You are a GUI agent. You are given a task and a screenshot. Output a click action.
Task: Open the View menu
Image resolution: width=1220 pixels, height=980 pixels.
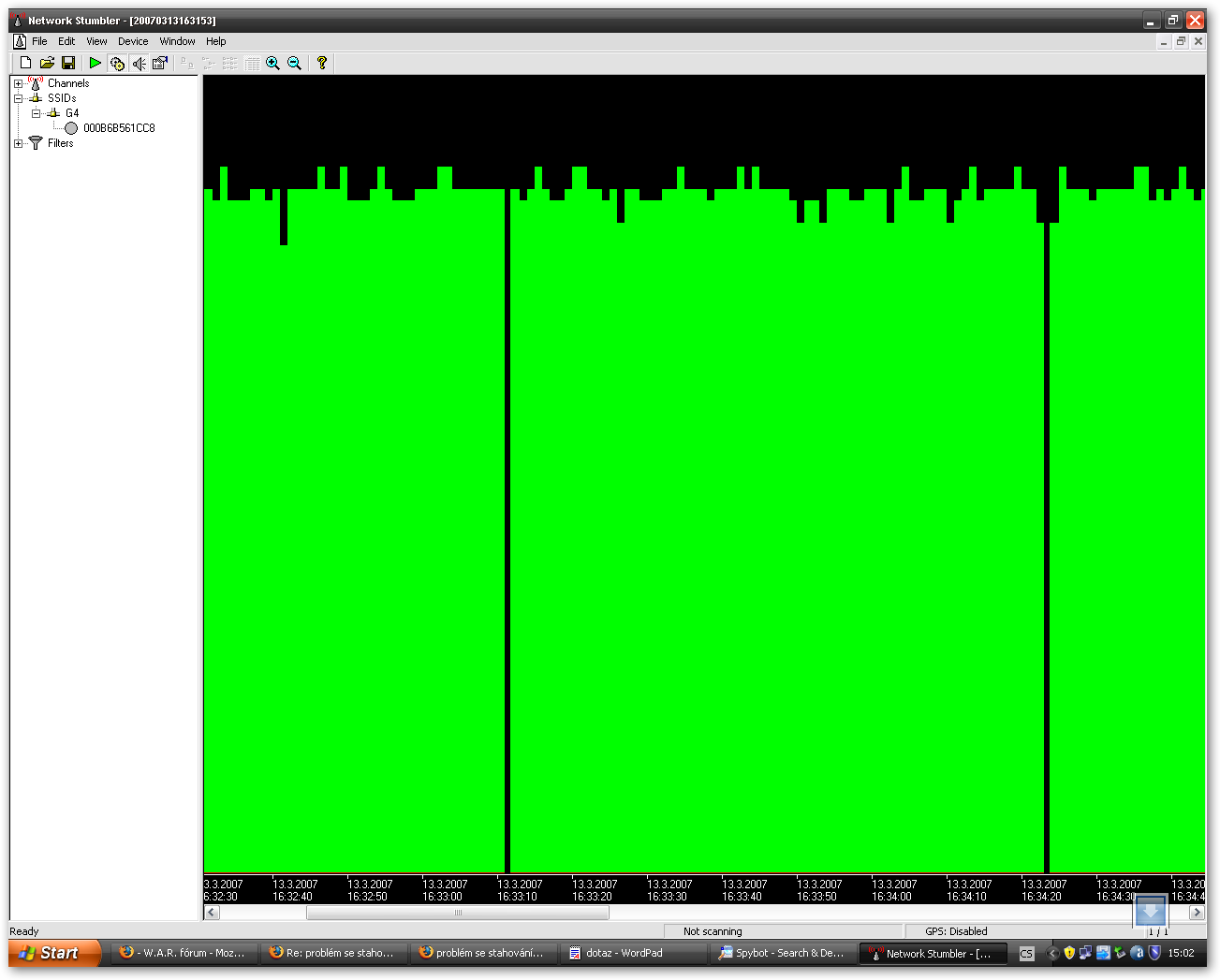(x=96, y=41)
